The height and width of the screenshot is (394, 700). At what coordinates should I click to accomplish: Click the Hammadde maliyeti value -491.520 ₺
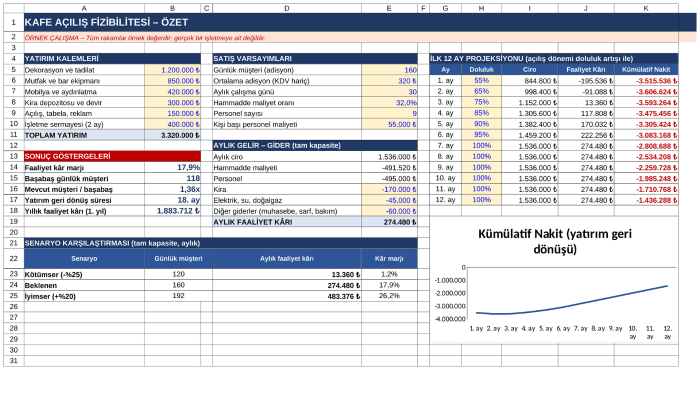click(x=389, y=167)
